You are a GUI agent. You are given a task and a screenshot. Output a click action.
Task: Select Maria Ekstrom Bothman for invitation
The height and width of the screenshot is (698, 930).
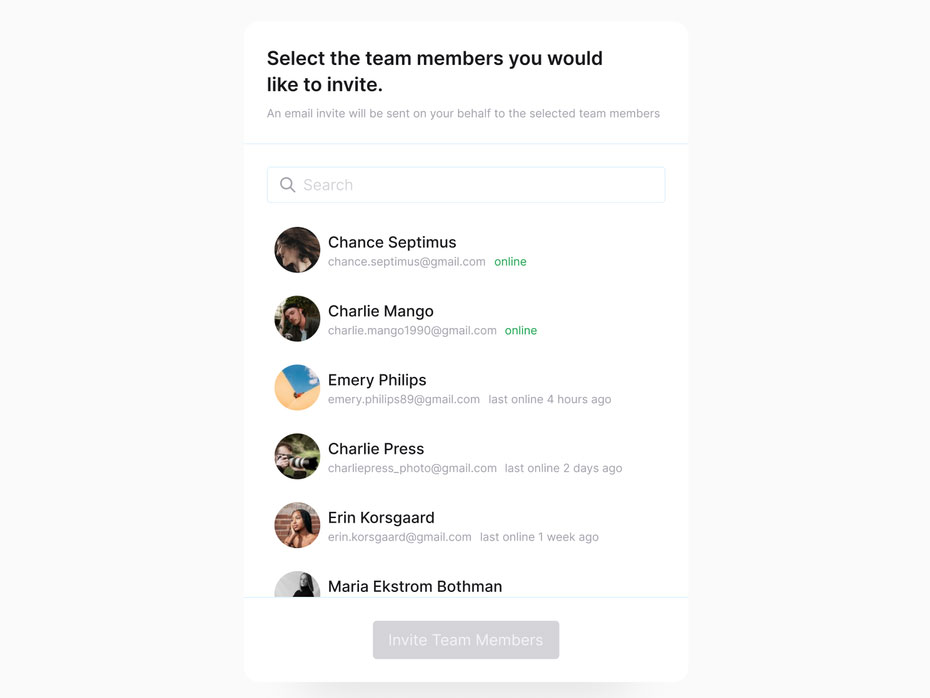(415, 586)
